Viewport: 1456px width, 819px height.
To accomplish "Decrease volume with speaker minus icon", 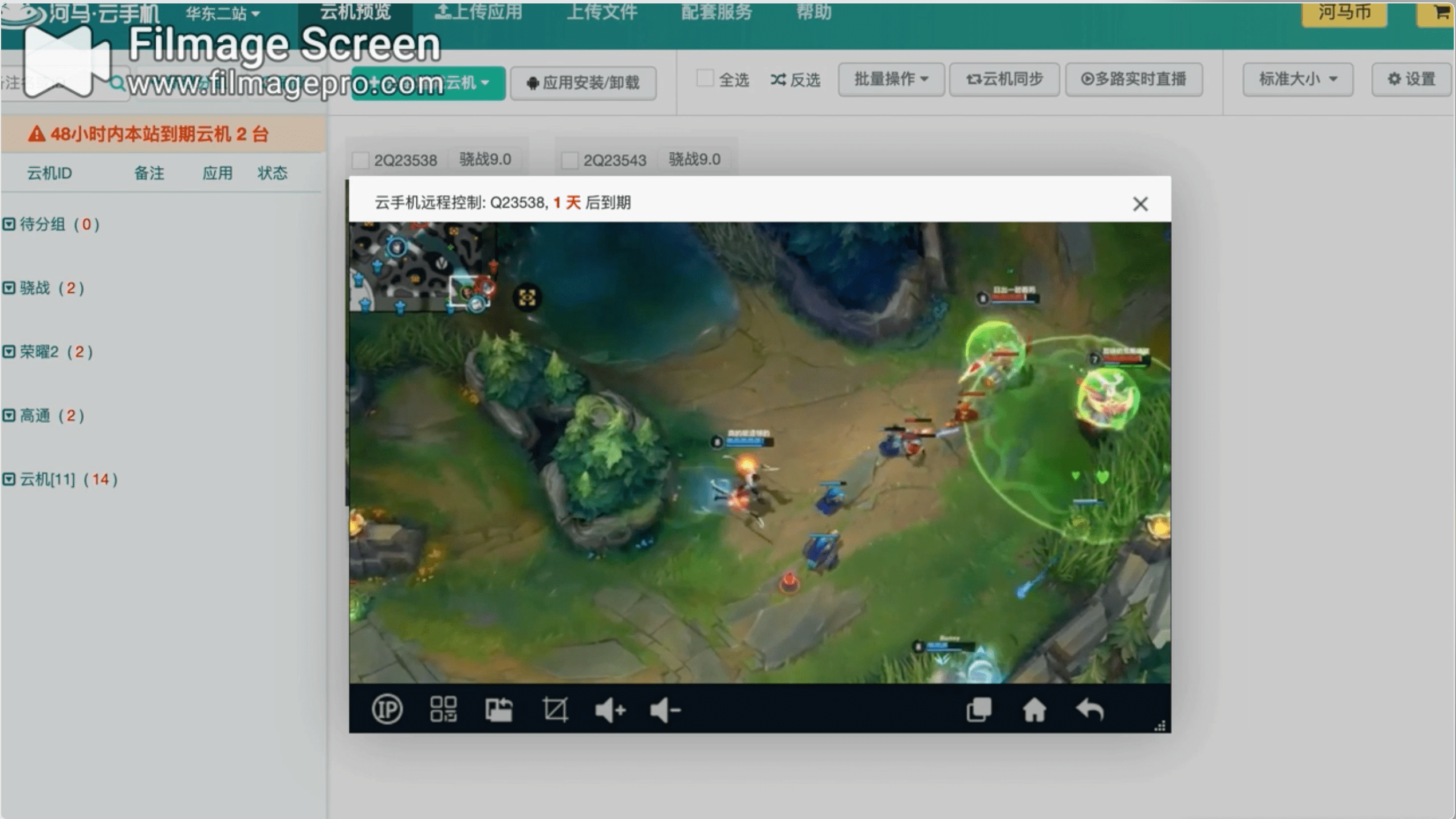I will [665, 710].
